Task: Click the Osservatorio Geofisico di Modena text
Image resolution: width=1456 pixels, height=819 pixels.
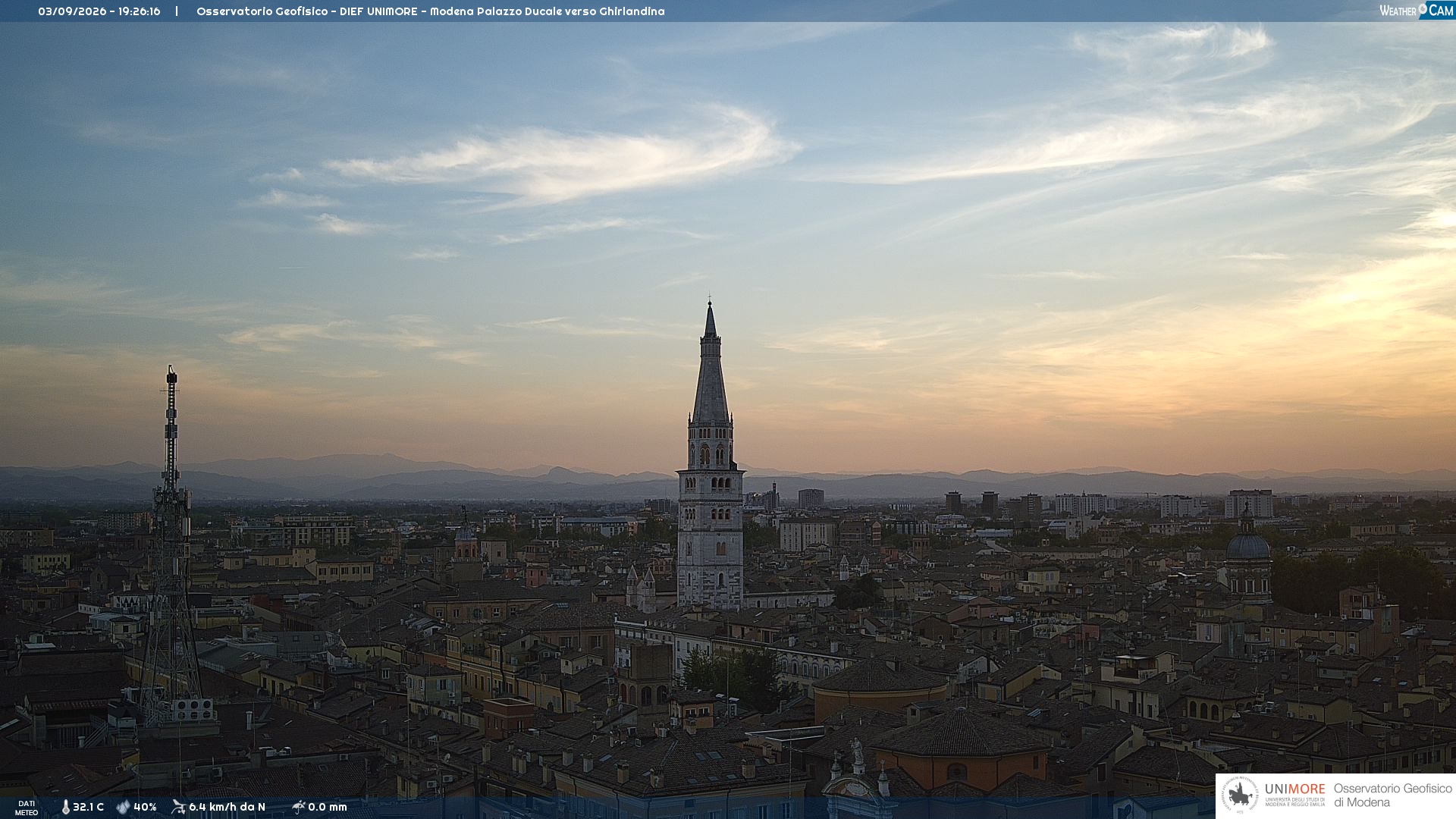Action: point(1392,795)
